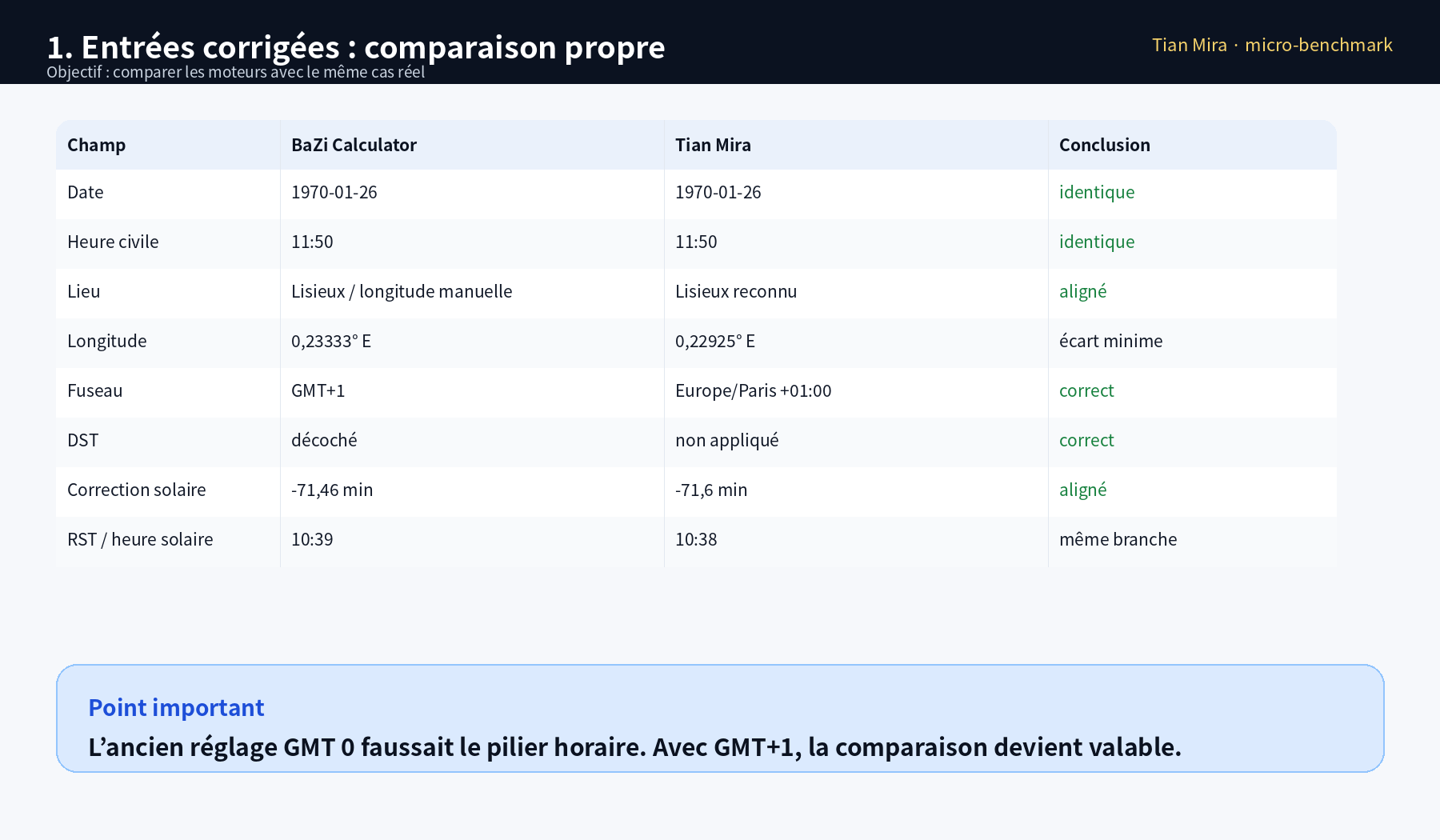Click the Tian Mira date '1970-01-26'
The width and height of the screenshot is (1440, 840).
pyautogui.click(x=718, y=192)
